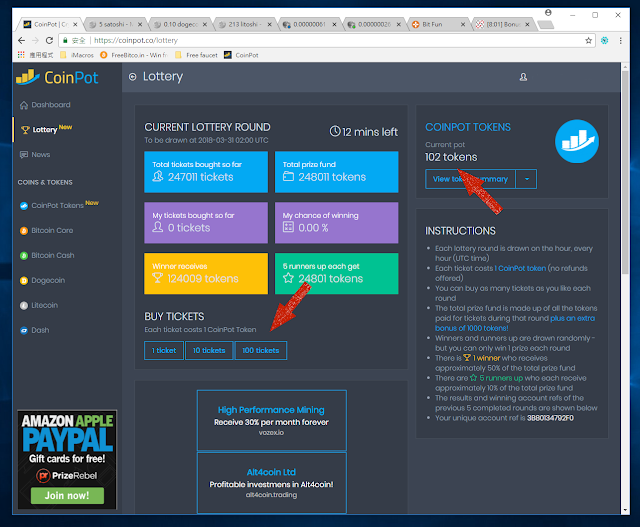The image size is (640, 527).
Task: Click the browser extension icon beside star
Action: coord(604,40)
